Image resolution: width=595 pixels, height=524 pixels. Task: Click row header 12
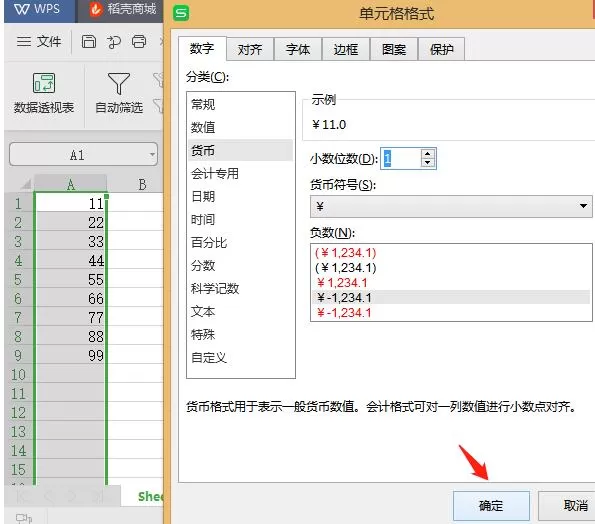[x=18, y=412]
